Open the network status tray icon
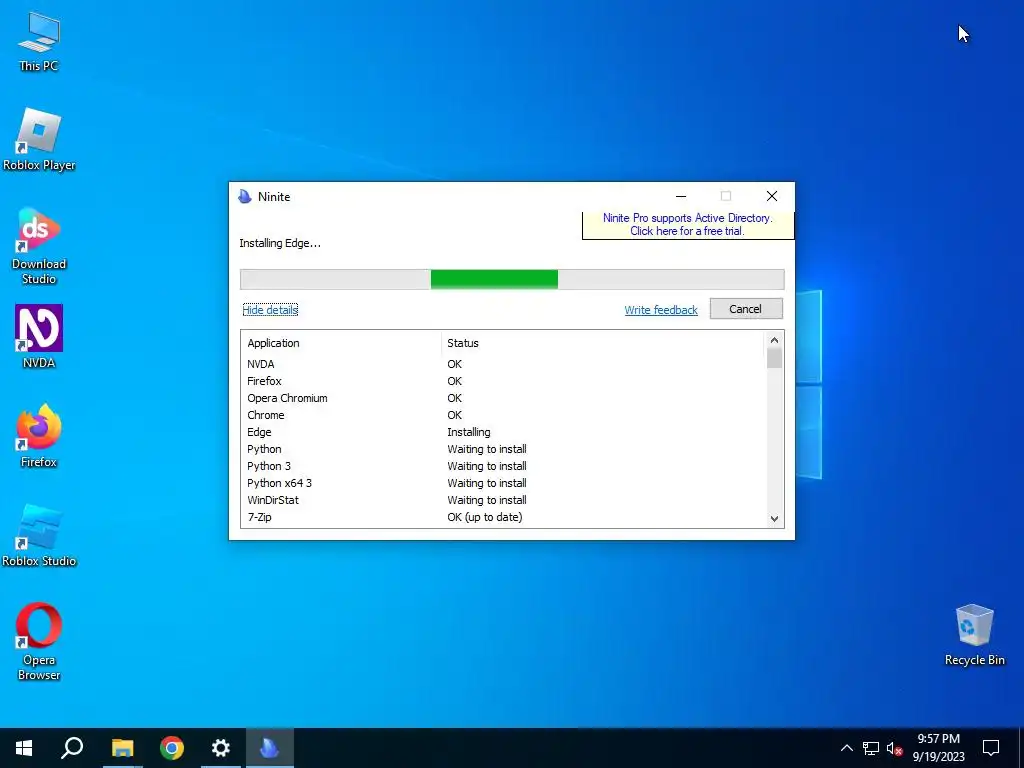This screenshot has width=1024, height=768. click(x=871, y=748)
